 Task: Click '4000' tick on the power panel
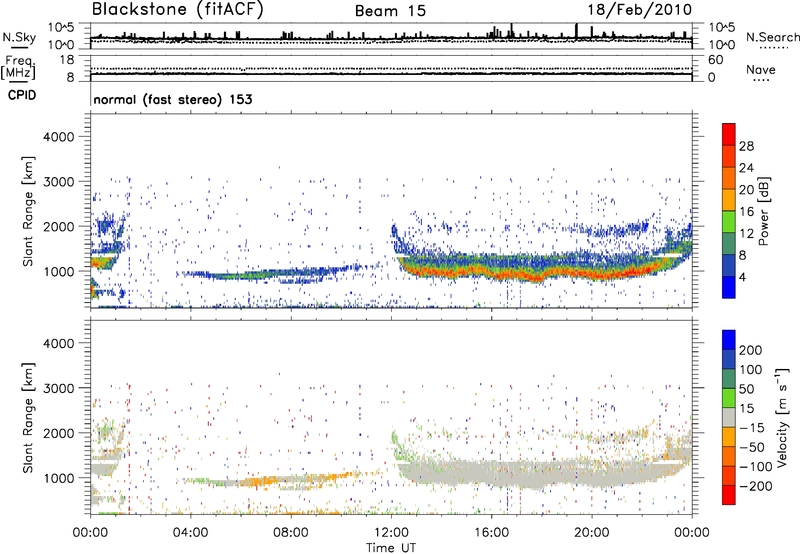58,137
